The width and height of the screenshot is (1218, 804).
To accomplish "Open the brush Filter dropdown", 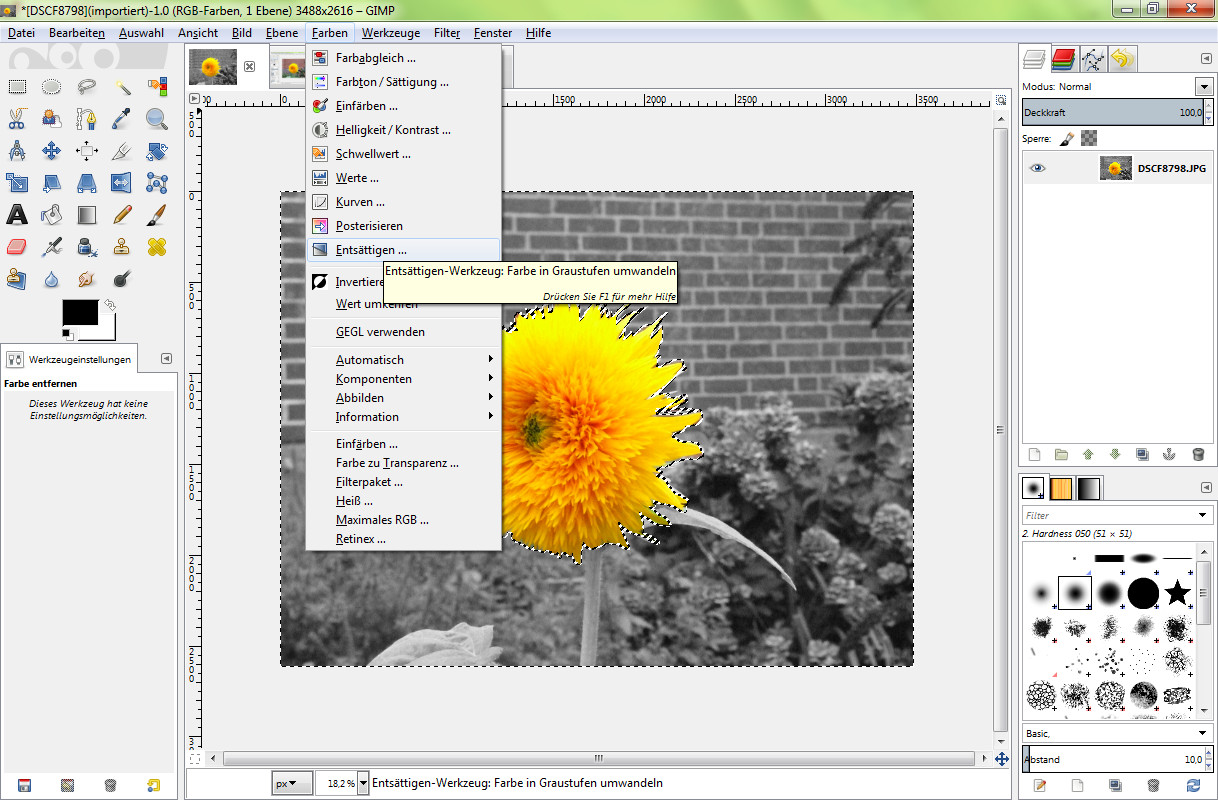I will coord(1200,513).
